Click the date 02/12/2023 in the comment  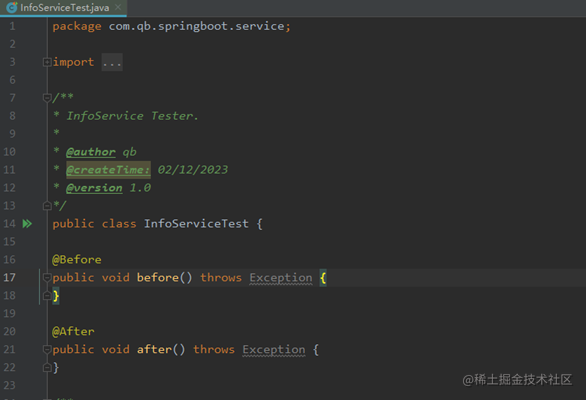(193, 170)
